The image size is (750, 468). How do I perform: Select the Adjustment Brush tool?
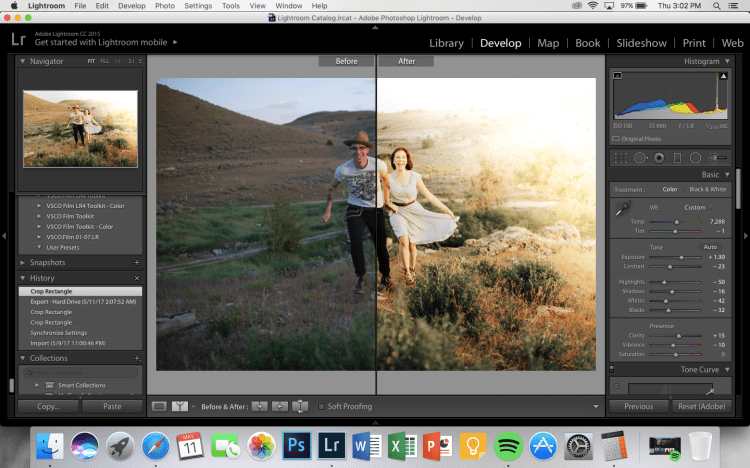717,157
